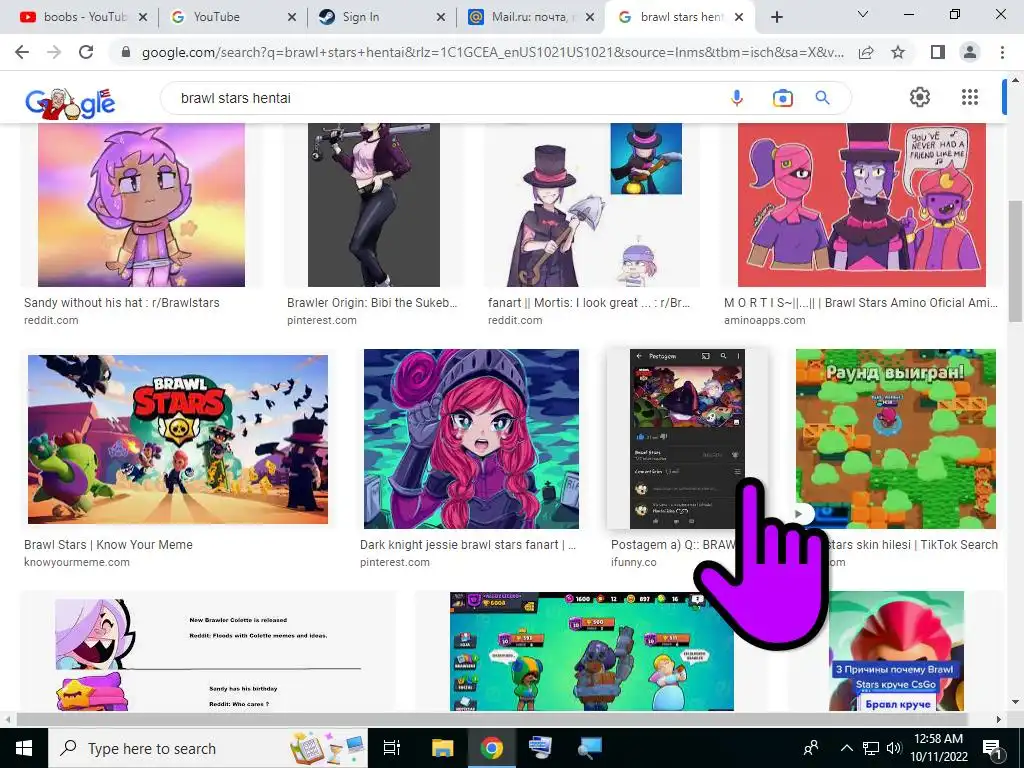This screenshot has width=1024, height=768.
Task: Open the Windows Start menu
Action: coord(24,748)
